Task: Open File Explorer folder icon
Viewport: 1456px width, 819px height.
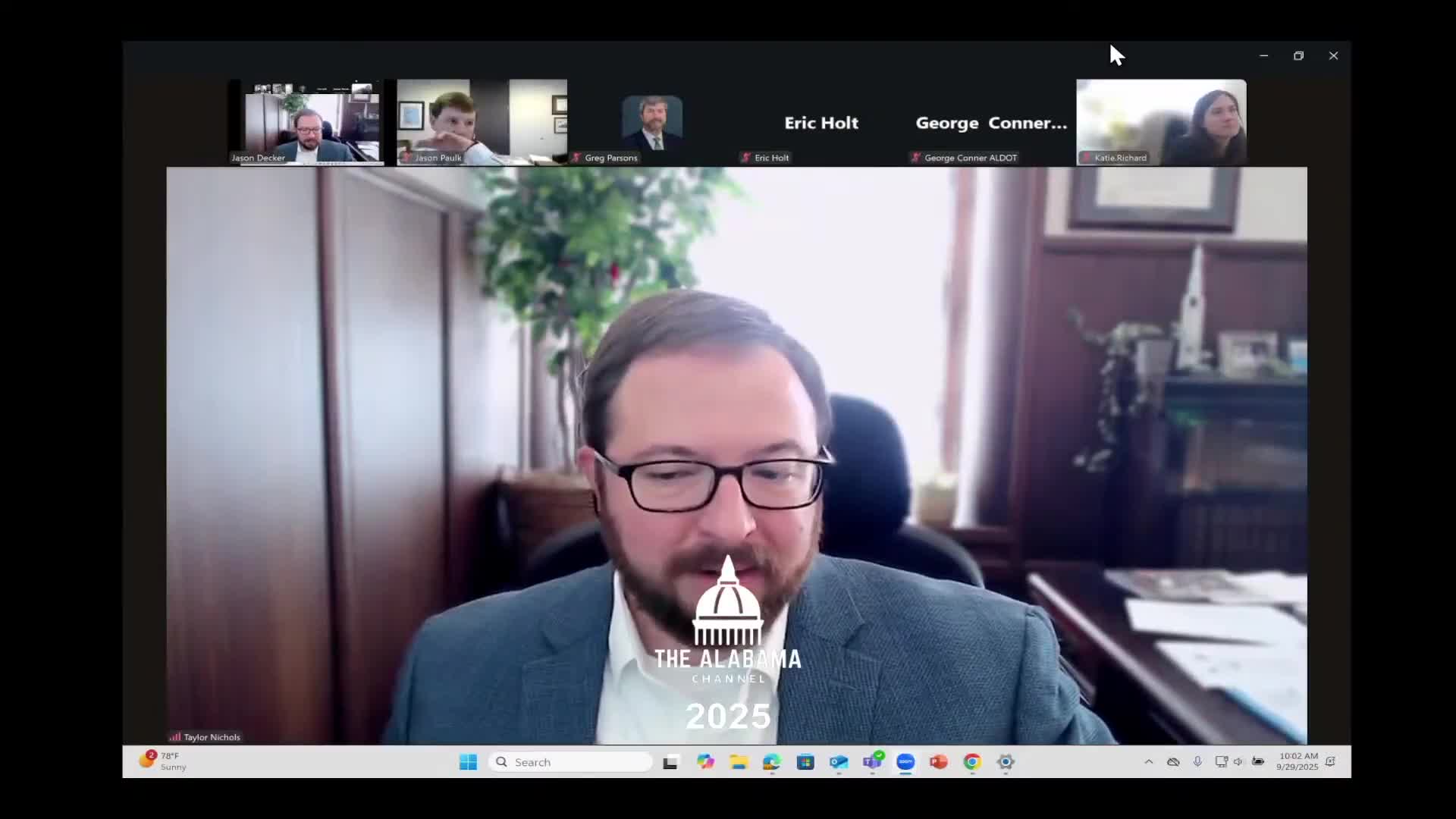Action: (739, 762)
